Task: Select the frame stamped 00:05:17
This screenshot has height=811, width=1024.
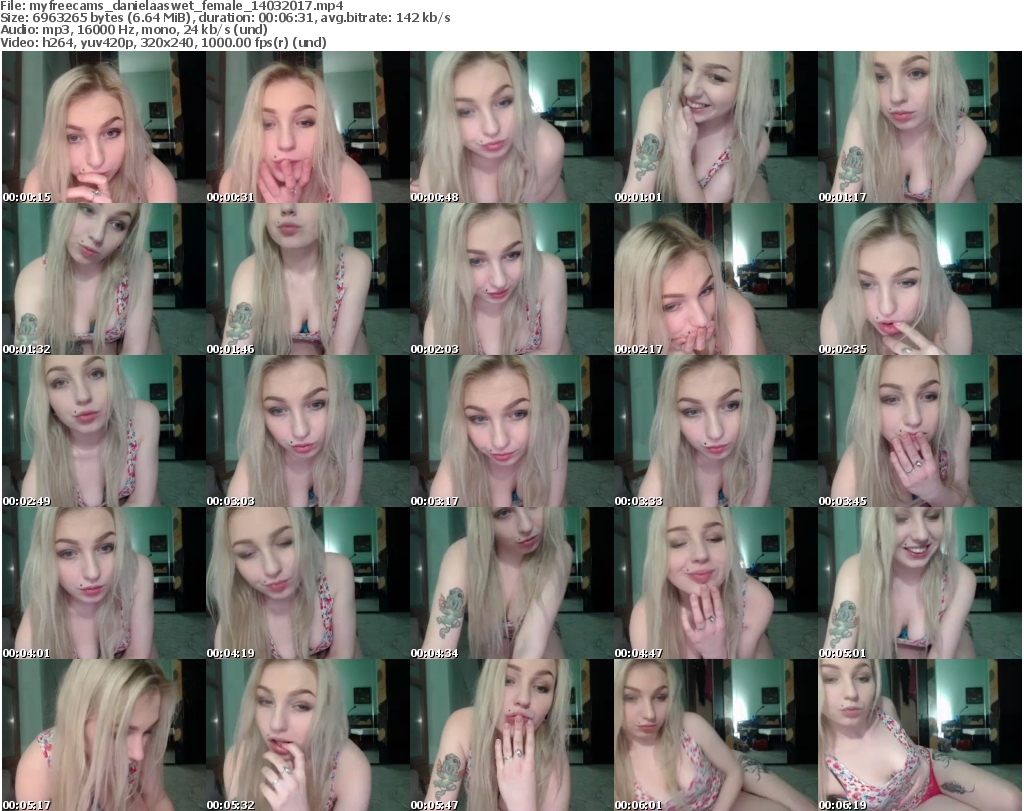Action: pos(104,735)
